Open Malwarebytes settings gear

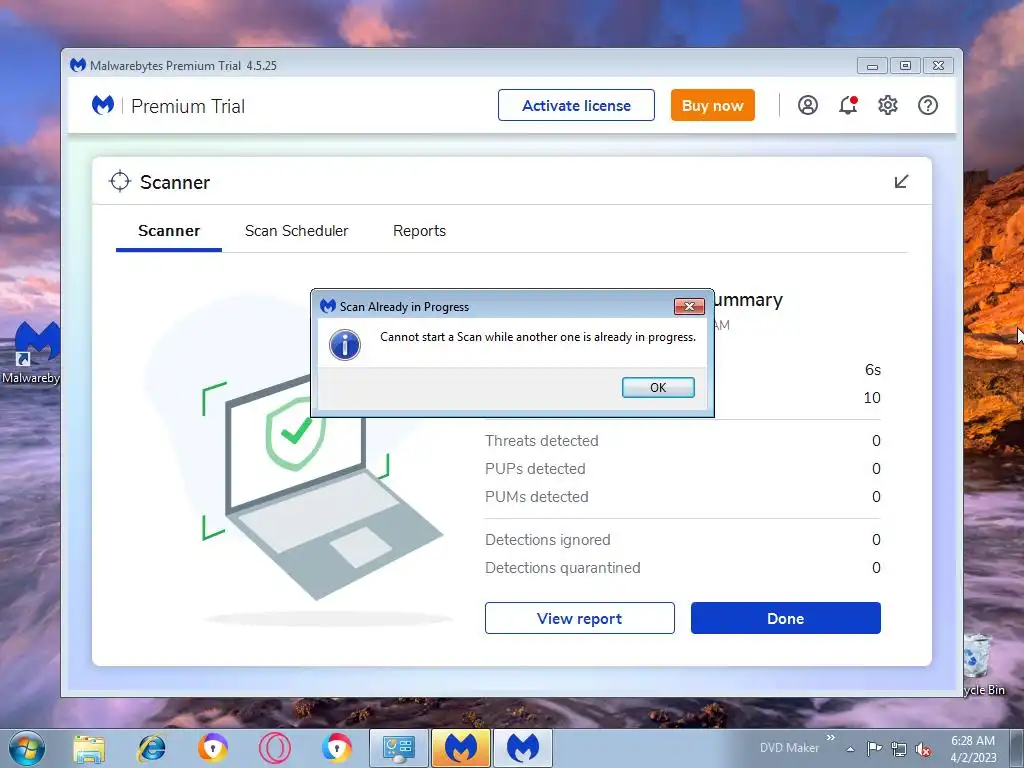tap(888, 105)
